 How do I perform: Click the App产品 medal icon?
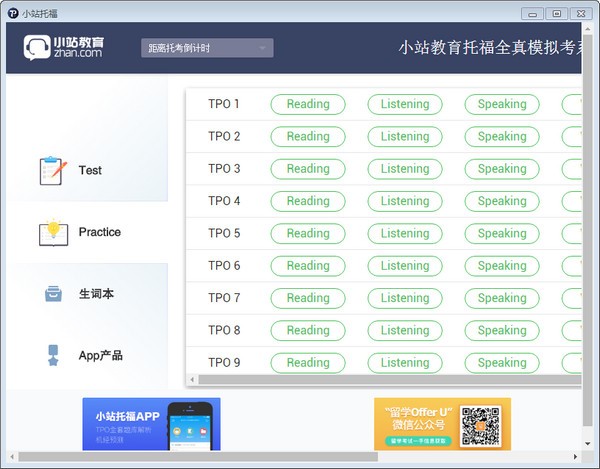(53, 355)
